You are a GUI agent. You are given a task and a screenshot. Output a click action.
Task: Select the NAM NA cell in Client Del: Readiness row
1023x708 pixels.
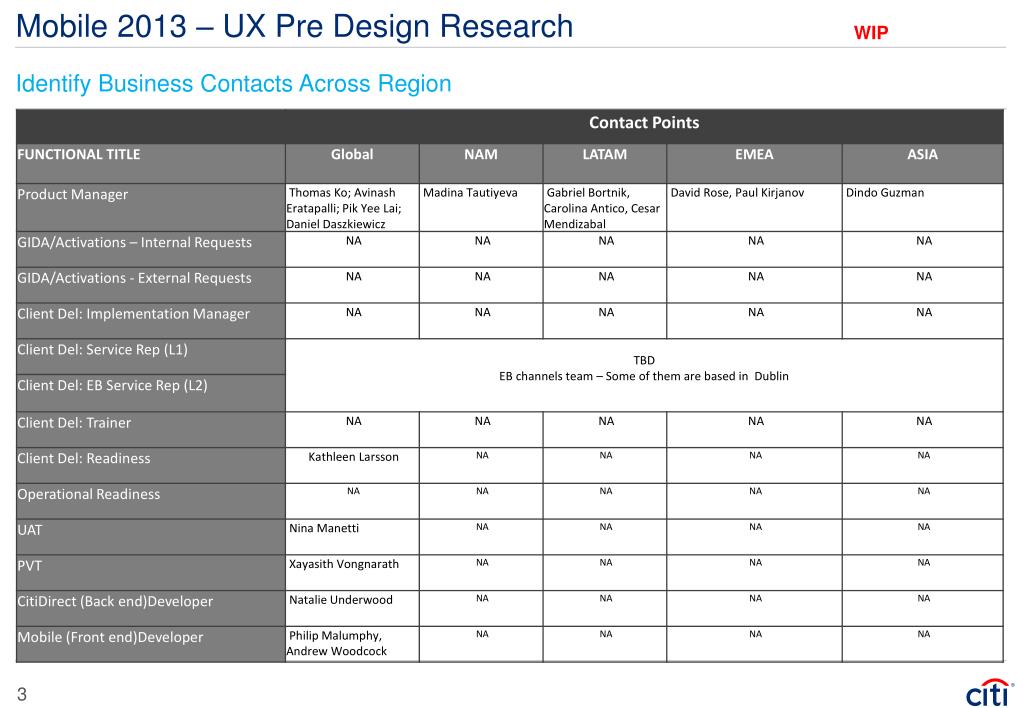(x=481, y=465)
